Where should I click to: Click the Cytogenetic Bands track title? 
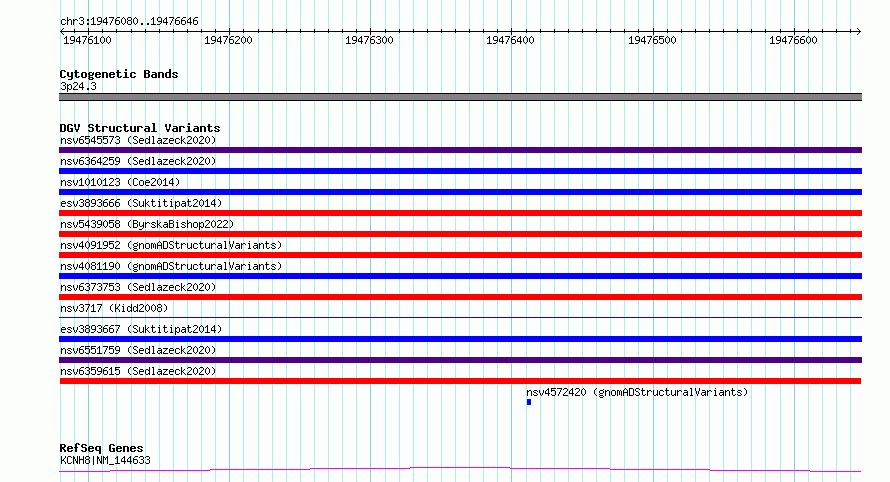click(119, 74)
